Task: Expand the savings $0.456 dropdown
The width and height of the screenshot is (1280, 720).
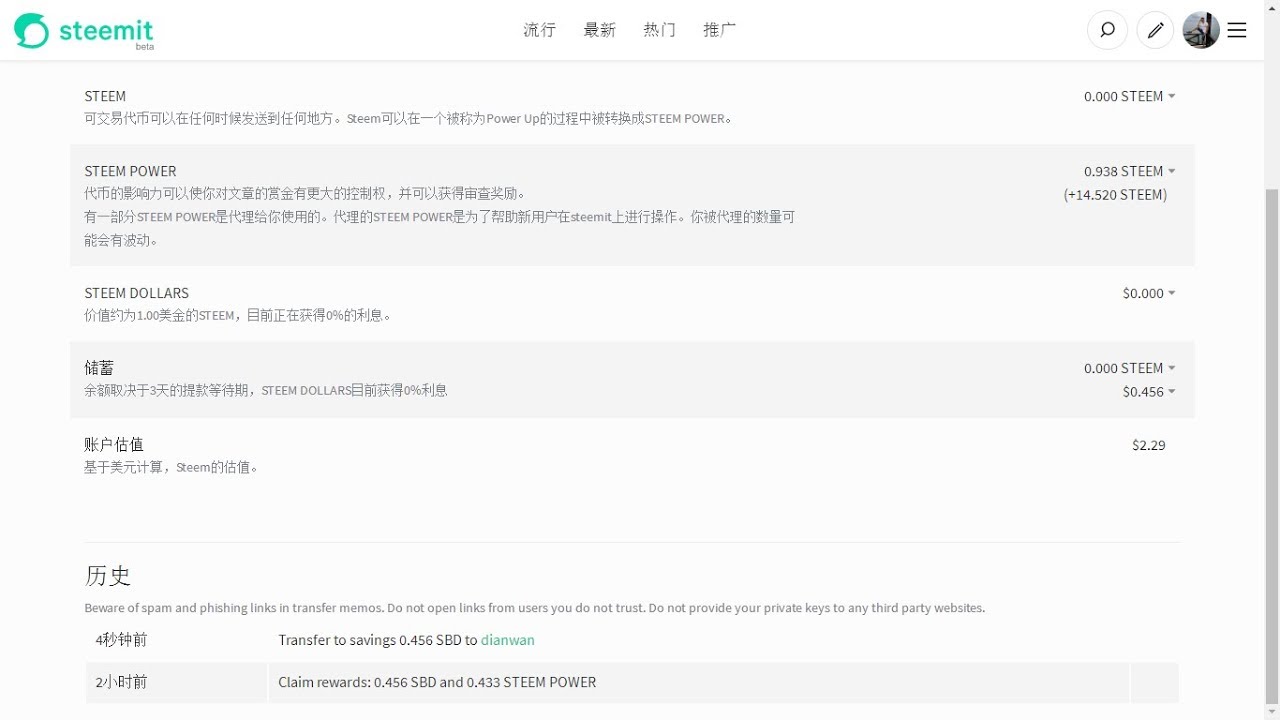Action: 1149,392
